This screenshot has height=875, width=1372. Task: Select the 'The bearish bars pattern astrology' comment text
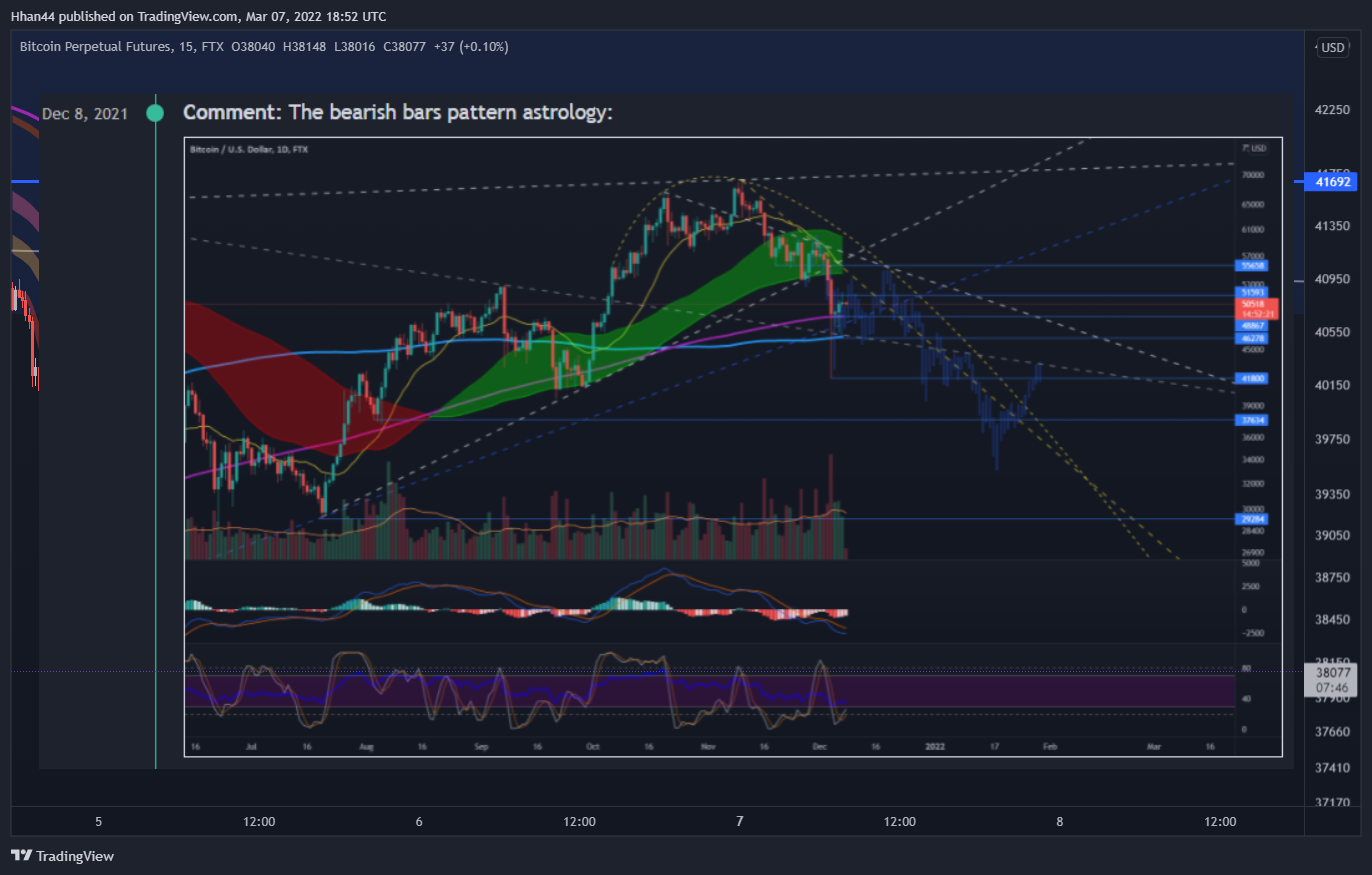(x=450, y=113)
